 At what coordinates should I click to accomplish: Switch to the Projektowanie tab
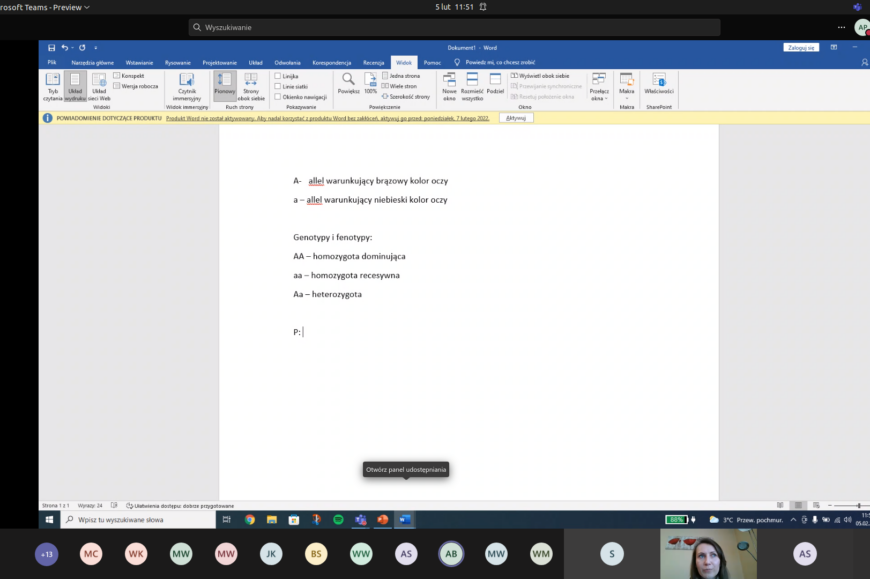point(220,63)
